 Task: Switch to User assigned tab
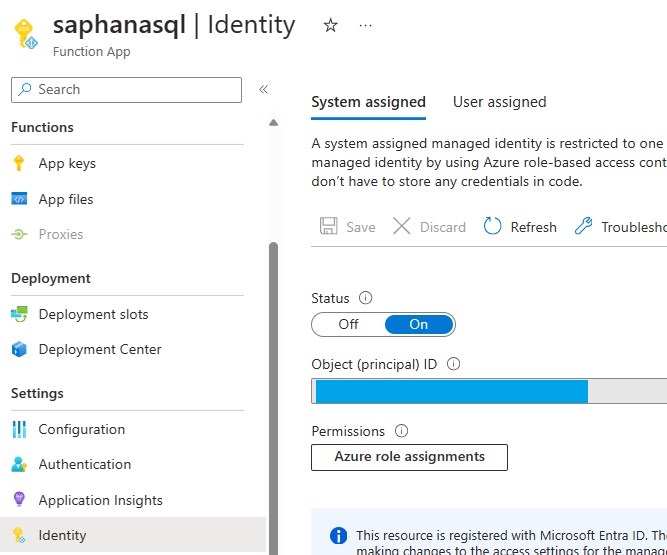499,102
